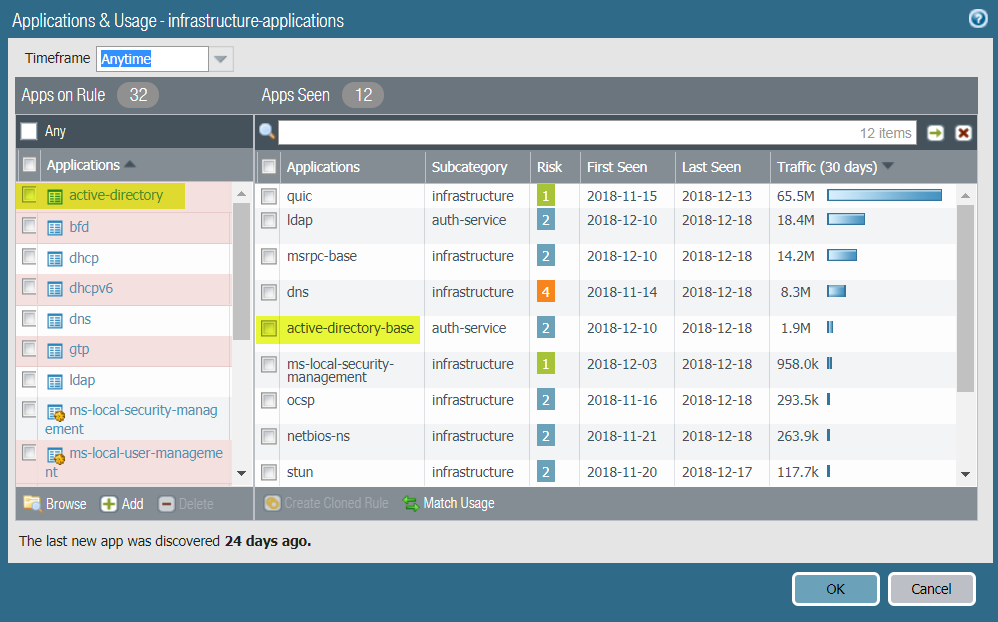Tick the quic application checkbox

[268, 196]
